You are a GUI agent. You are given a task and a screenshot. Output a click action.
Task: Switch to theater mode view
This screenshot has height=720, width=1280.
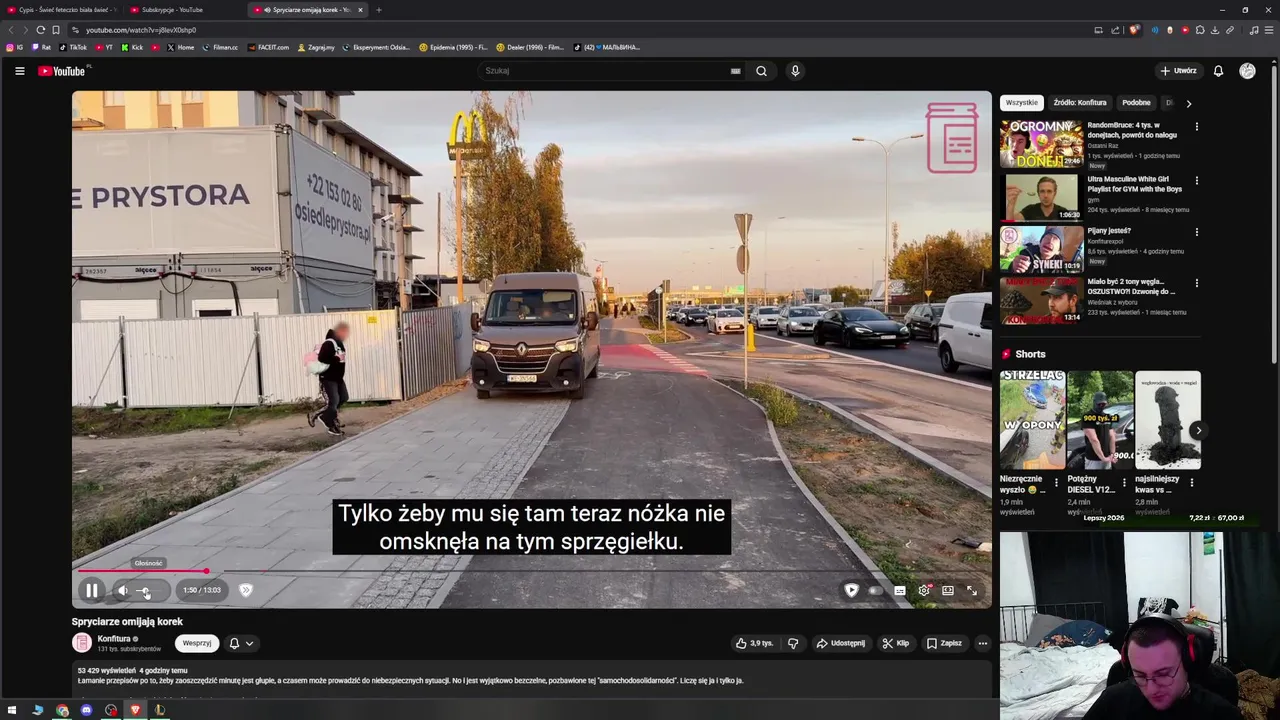click(948, 590)
